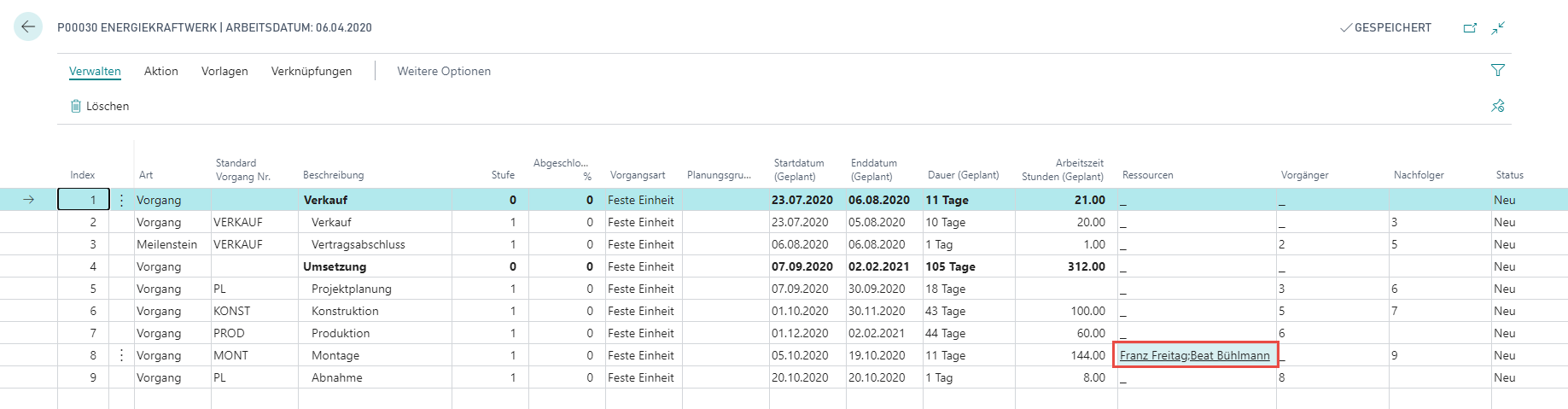
Task: Open the Verwalten tab
Action: 95,71
